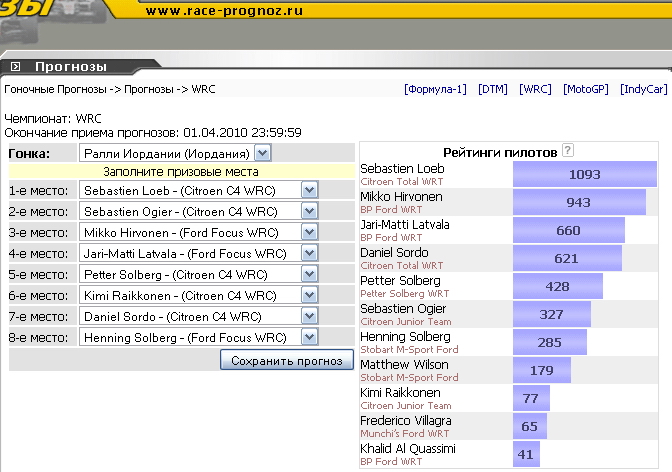
Task: Select the Henning Solberg name in ratings
Action: (x=405, y=337)
